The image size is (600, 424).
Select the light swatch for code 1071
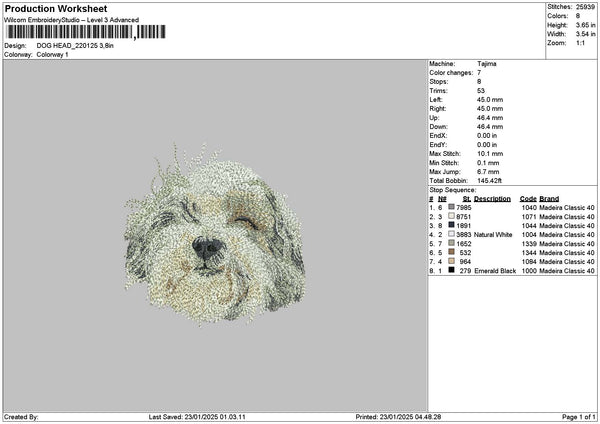pos(452,216)
